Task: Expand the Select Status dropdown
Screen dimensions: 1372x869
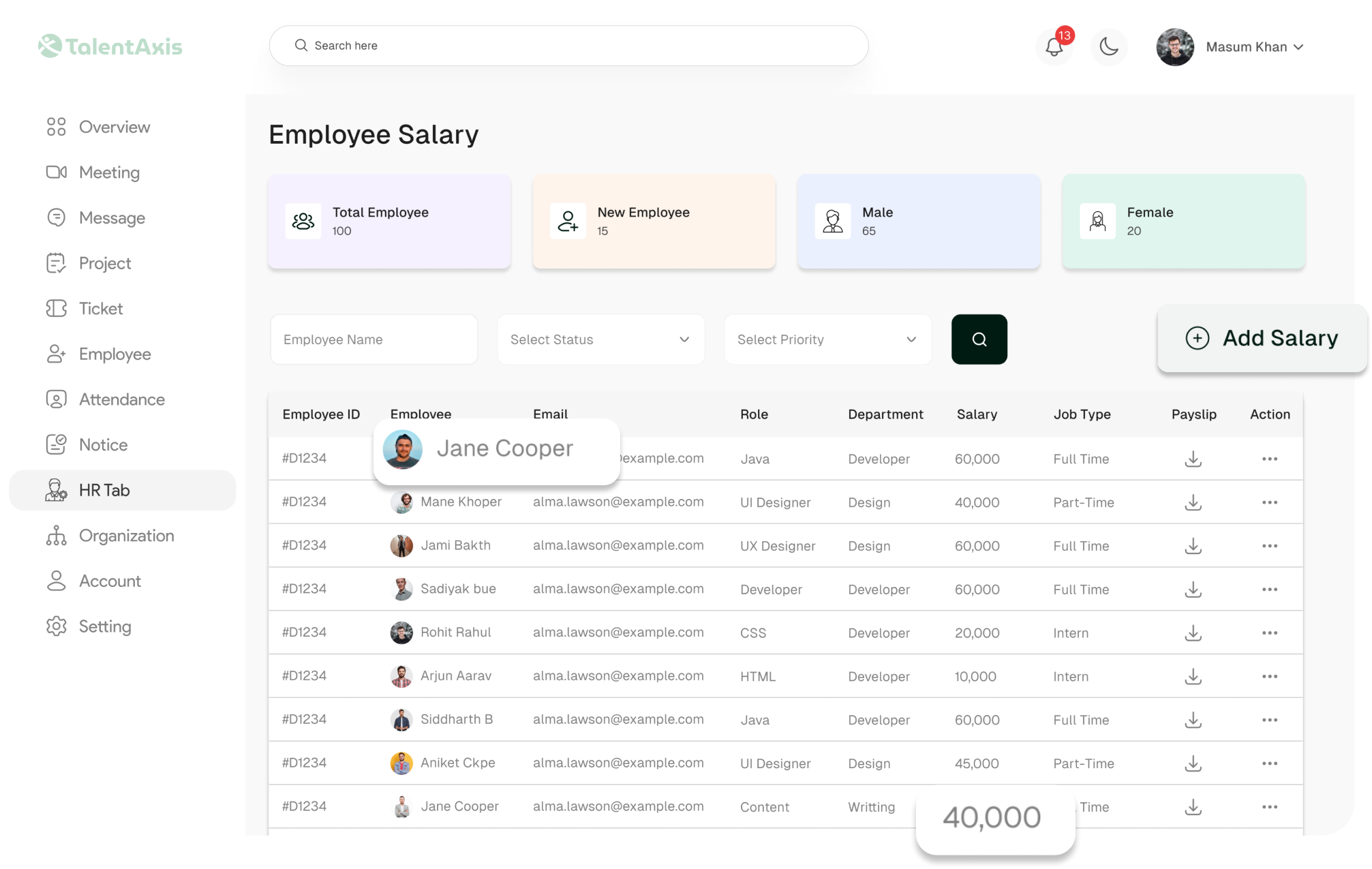Action: click(600, 339)
